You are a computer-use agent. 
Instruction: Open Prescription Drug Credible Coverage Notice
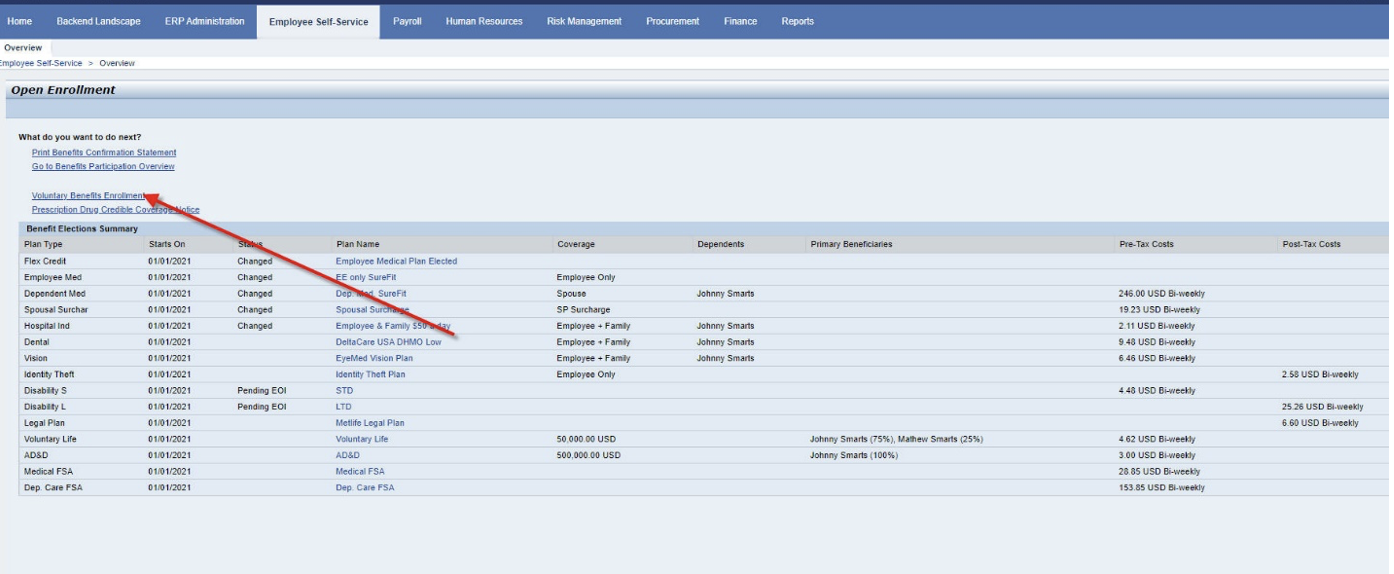(115, 209)
